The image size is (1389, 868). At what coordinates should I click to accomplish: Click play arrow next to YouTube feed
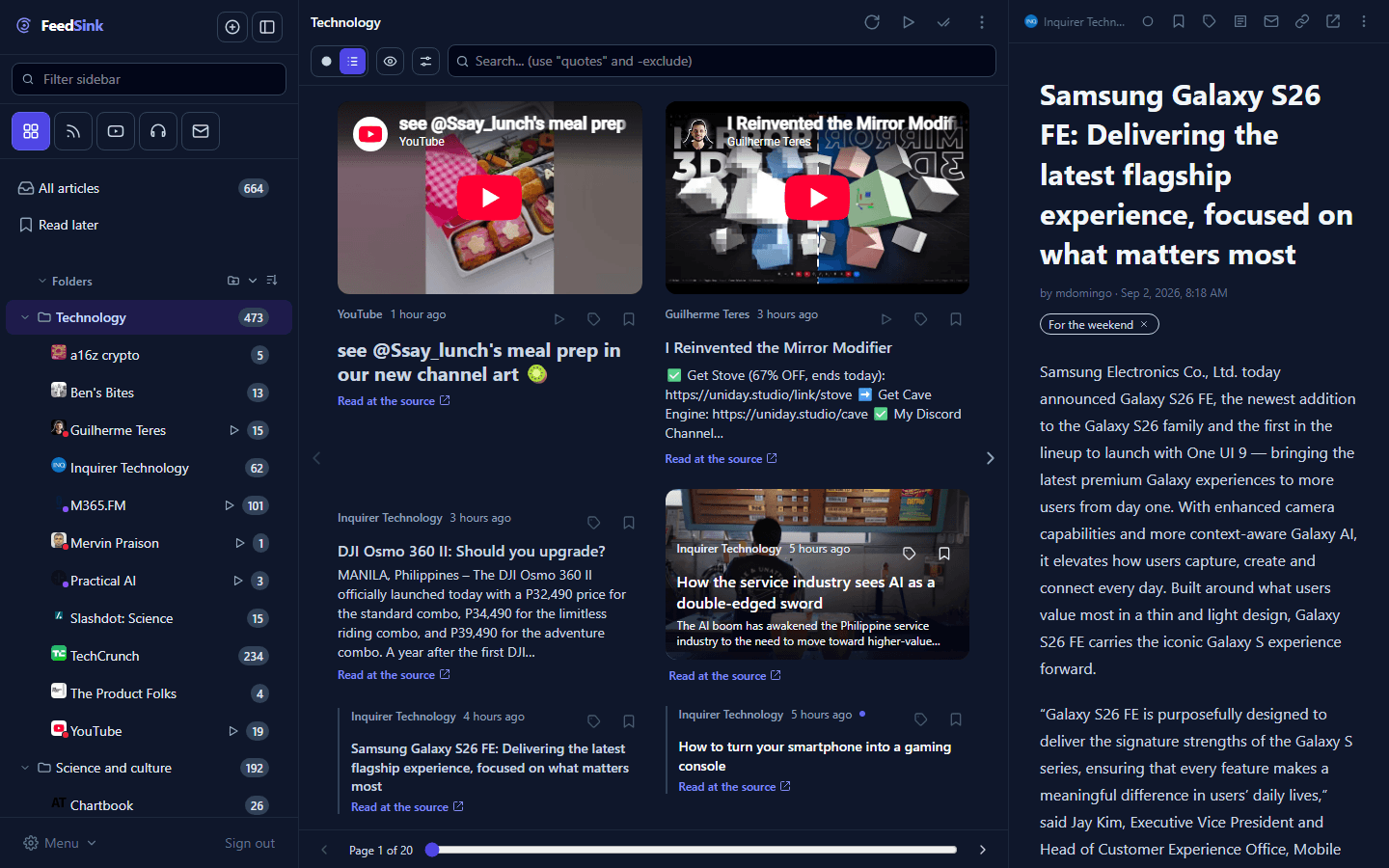click(x=233, y=731)
